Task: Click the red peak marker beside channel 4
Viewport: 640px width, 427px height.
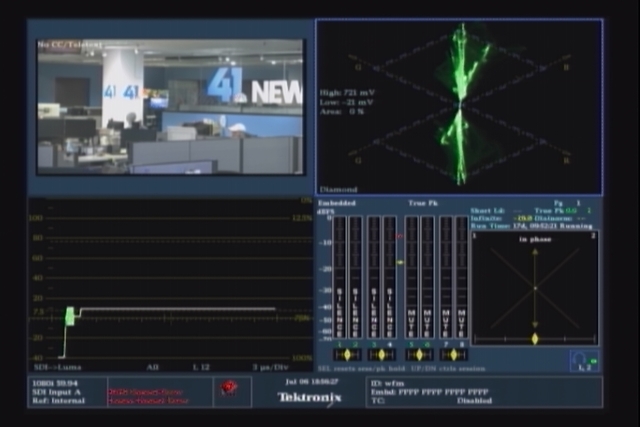Action: tap(400, 236)
